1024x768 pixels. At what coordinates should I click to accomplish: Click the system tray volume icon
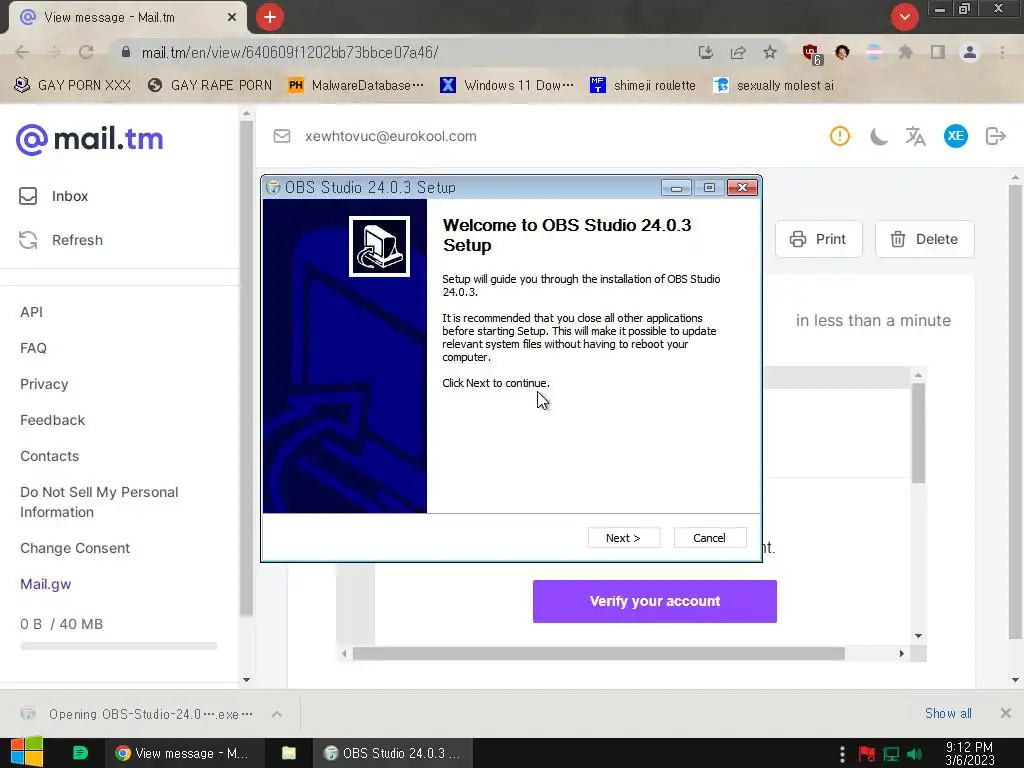914,754
